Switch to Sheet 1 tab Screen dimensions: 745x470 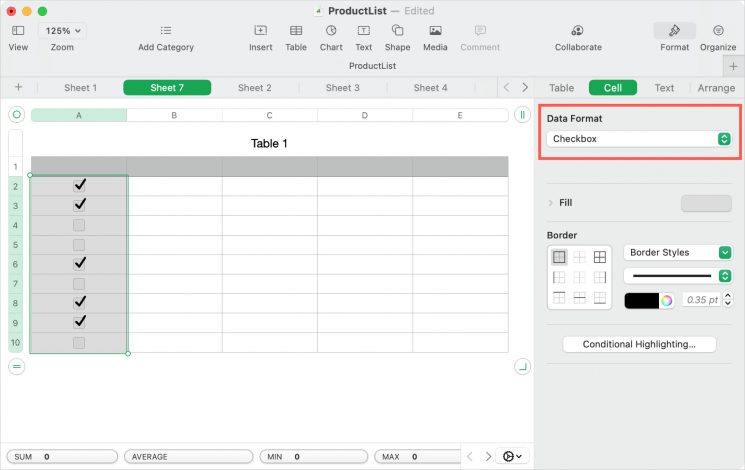coord(80,87)
